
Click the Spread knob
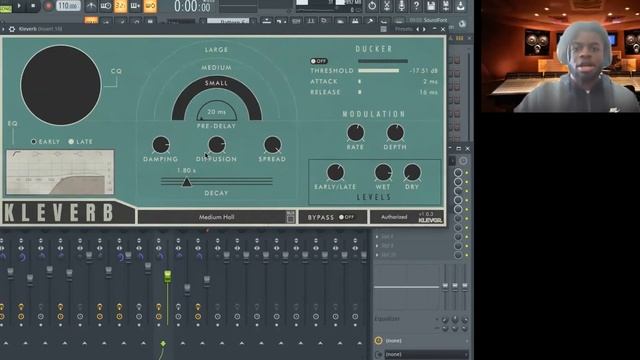tap(272, 145)
